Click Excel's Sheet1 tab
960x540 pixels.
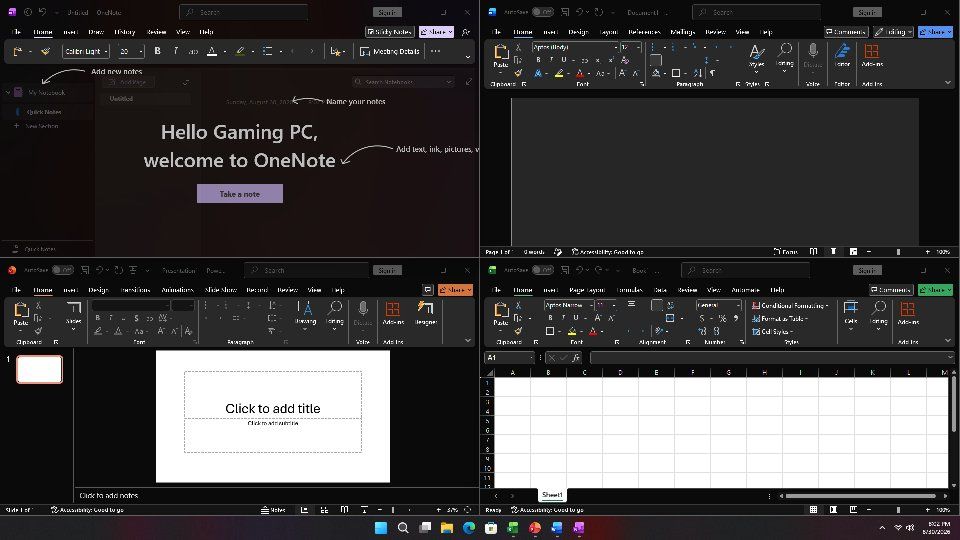point(552,495)
